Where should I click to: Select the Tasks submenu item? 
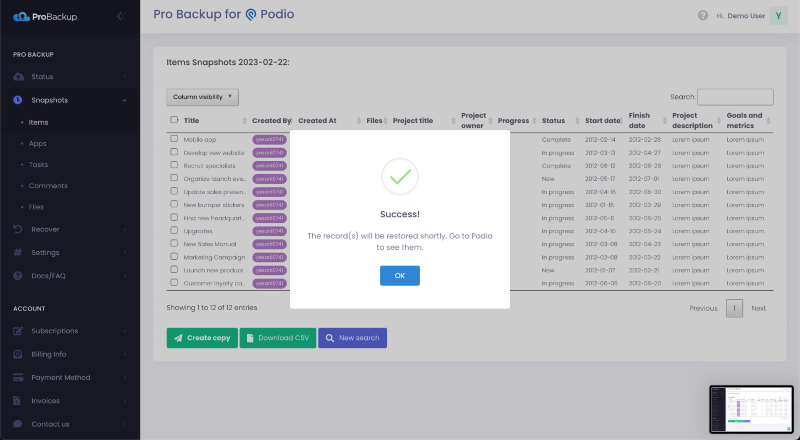click(x=39, y=165)
